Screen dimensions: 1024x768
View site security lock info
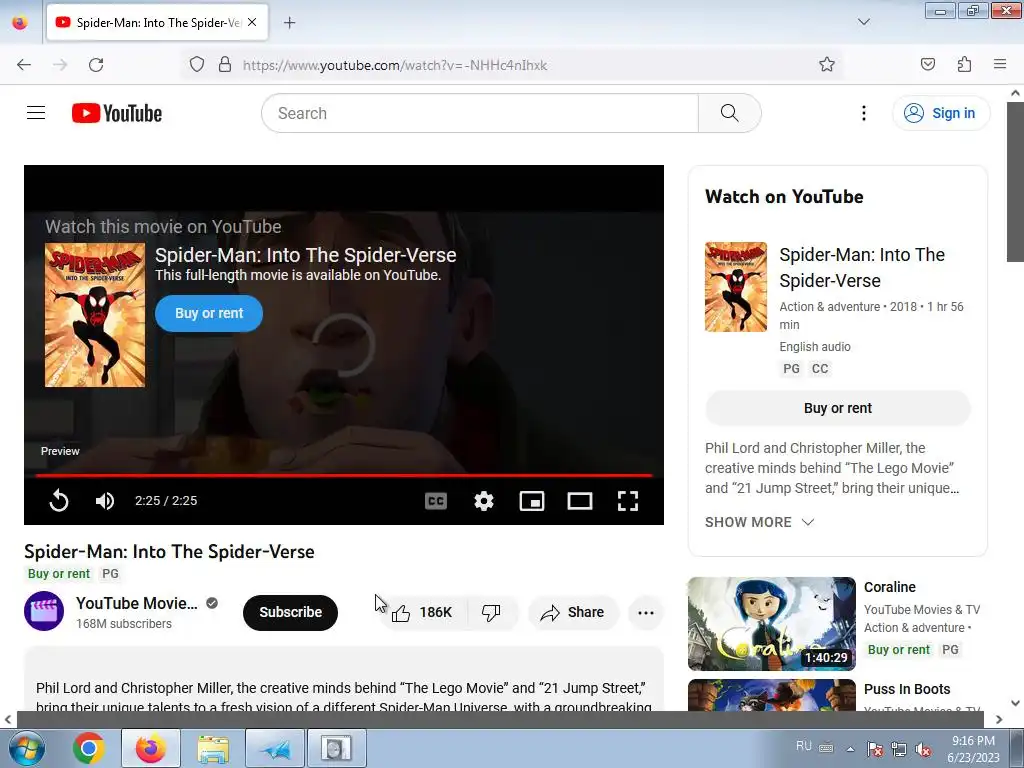[x=225, y=65]
